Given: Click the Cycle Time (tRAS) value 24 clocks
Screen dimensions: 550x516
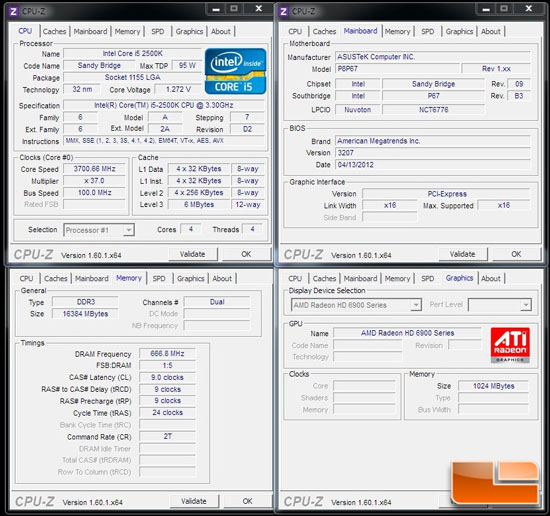Looking at the screenshot, I should point(167,413).
